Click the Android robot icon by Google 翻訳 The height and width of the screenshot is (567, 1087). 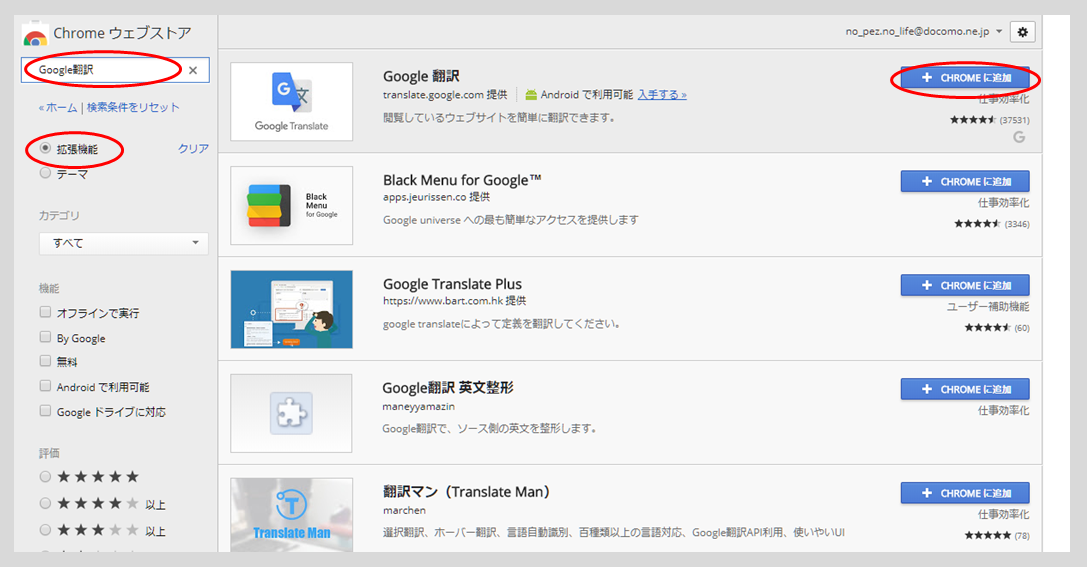(531, 94)
